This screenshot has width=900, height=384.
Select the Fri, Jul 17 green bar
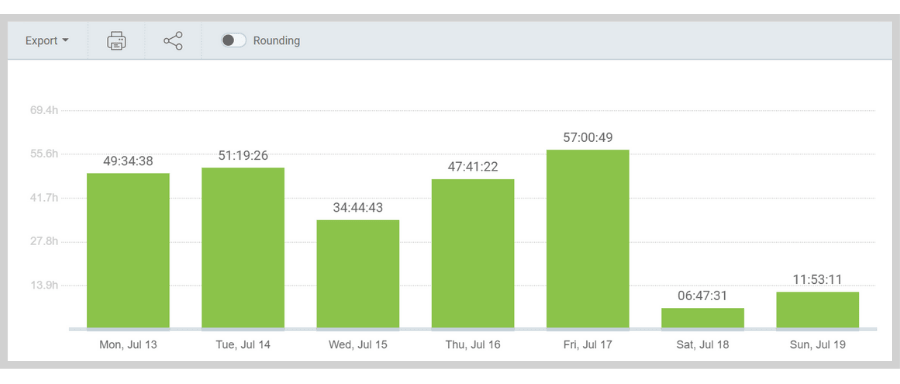click(588, 239)
